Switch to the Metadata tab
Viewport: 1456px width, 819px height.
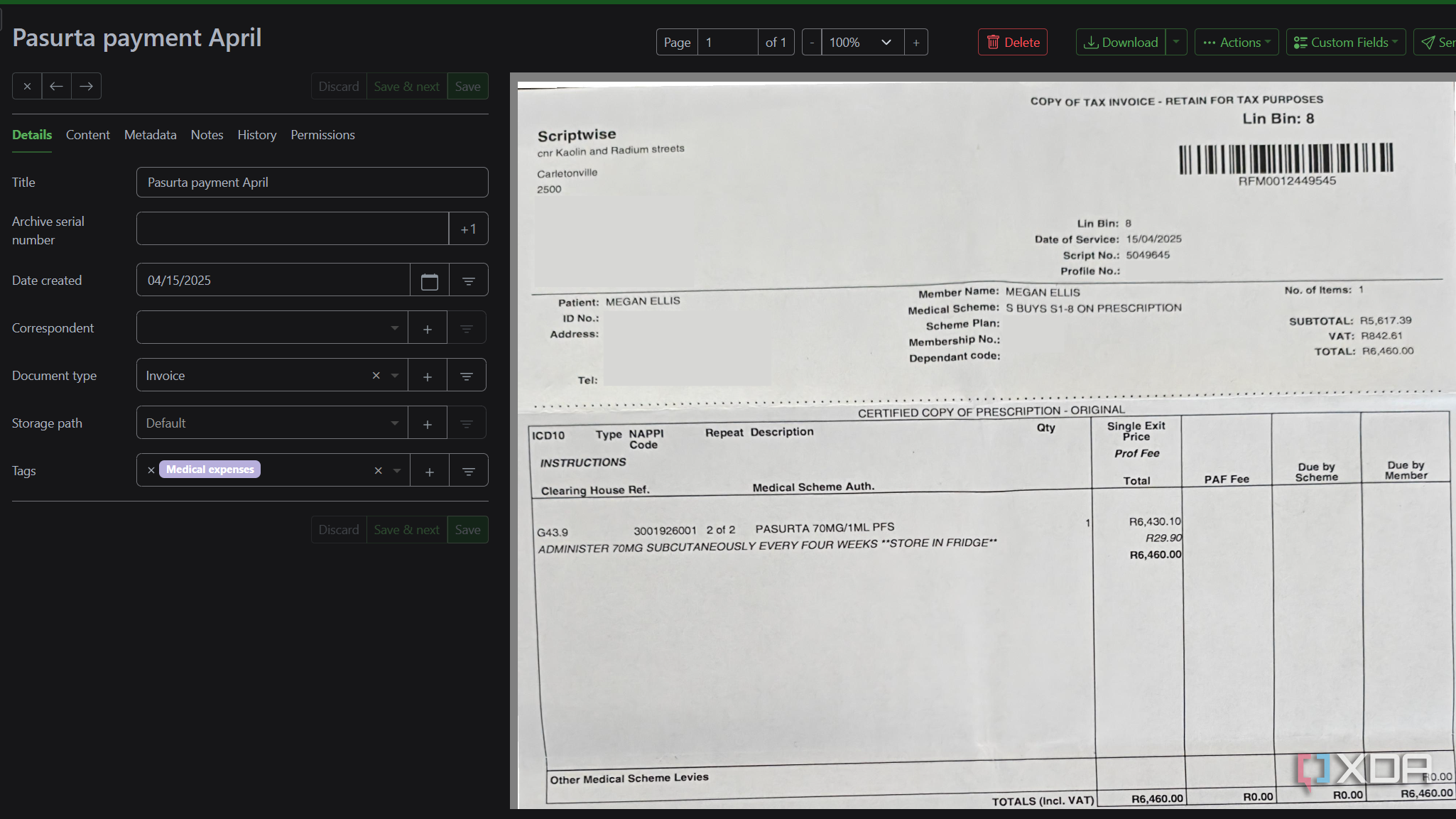pyautogui.click(x=151, y=135)
